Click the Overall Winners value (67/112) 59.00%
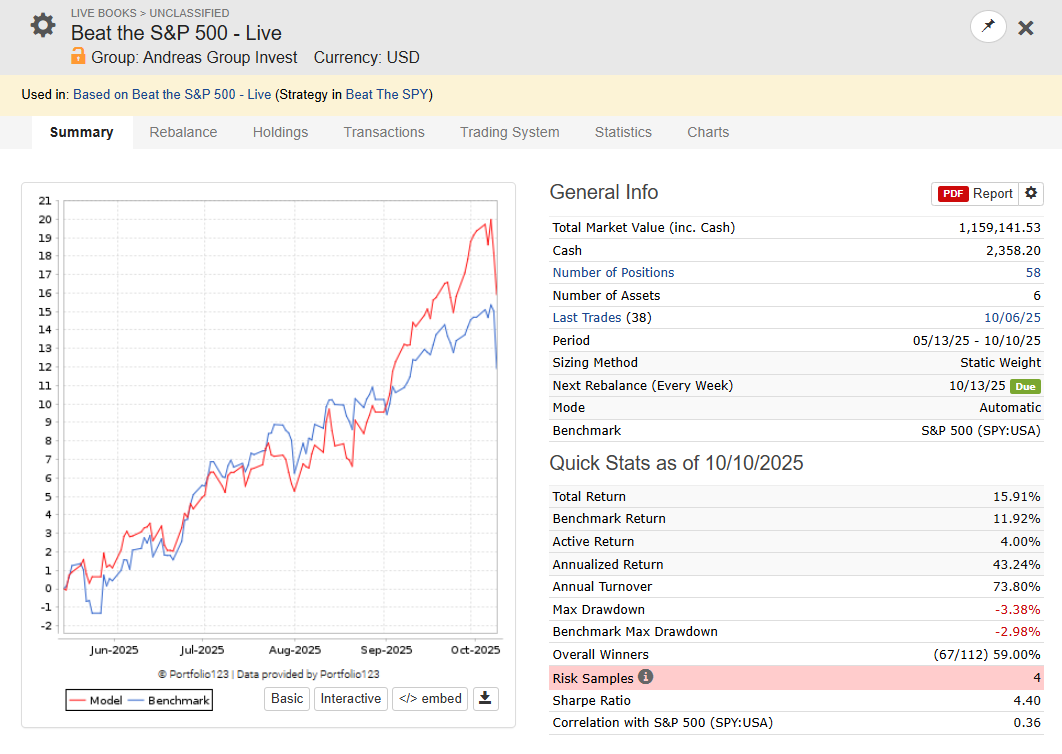 (986, 654)
